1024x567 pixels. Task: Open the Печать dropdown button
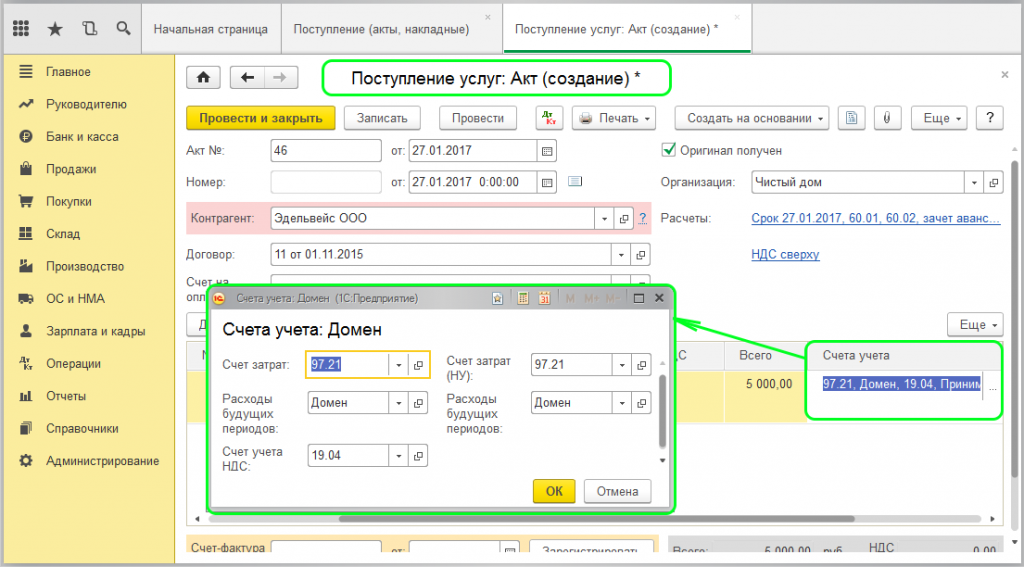[613, 118]
